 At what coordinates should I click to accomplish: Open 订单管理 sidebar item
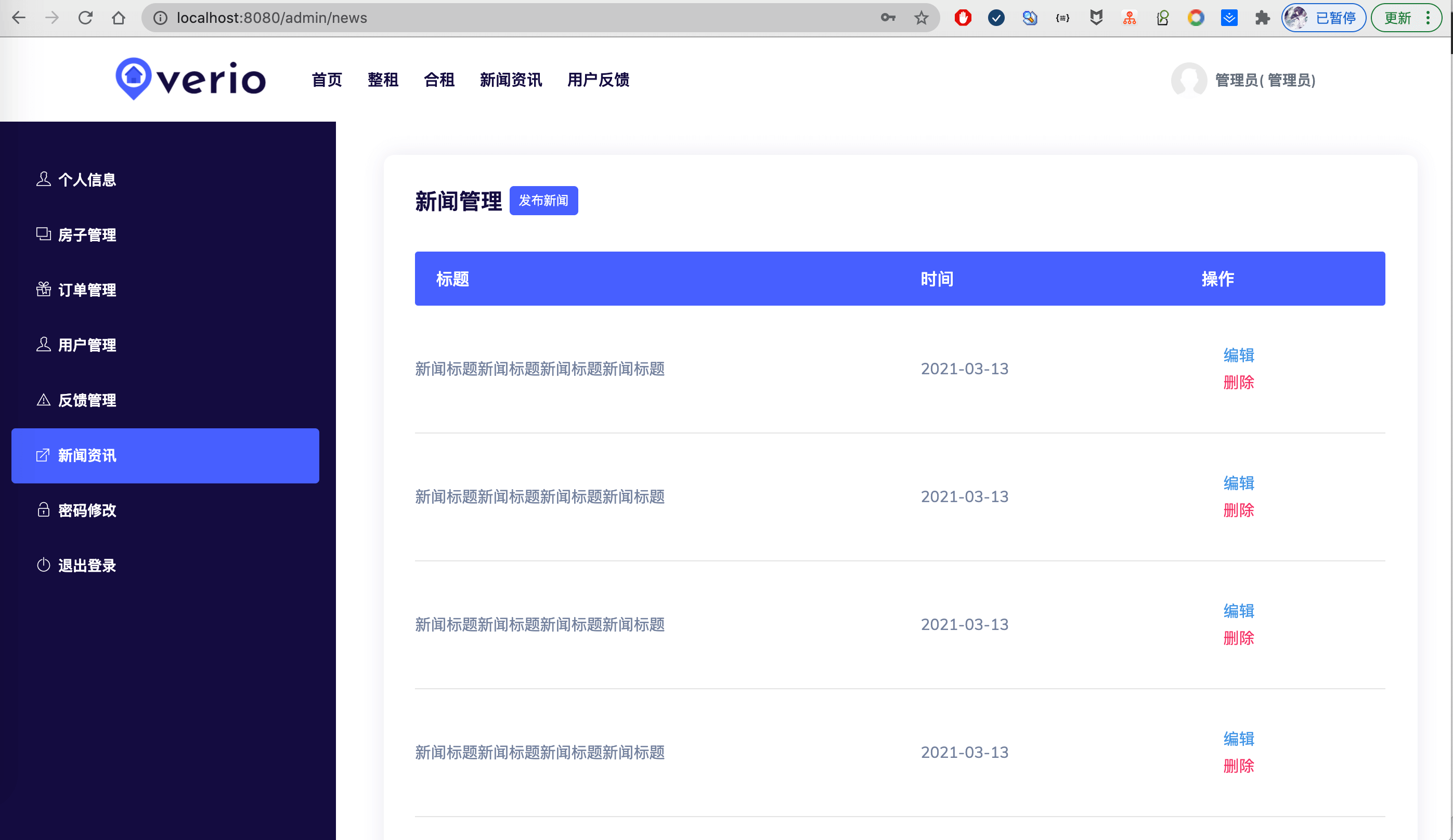(x=86, y=290)
